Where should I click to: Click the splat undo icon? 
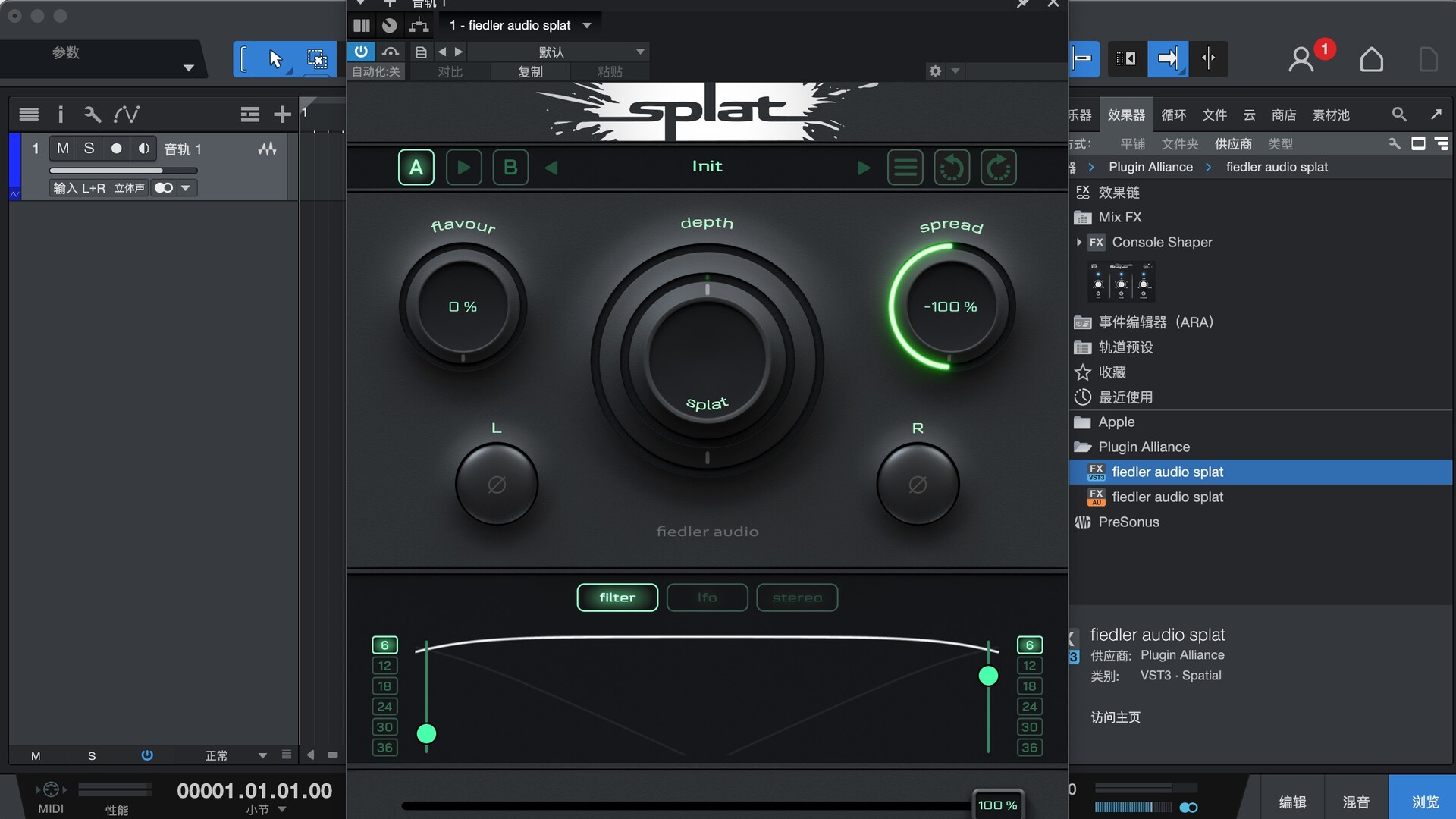click(952, 167)
